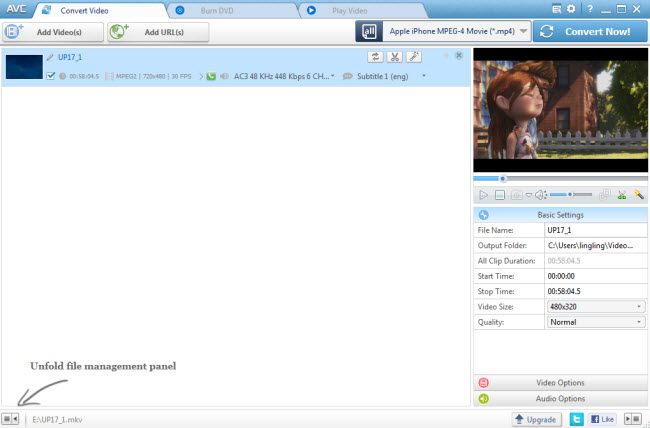Take a snapshot with the camera icon
650x428 pixels.
(x=517, y=195)
